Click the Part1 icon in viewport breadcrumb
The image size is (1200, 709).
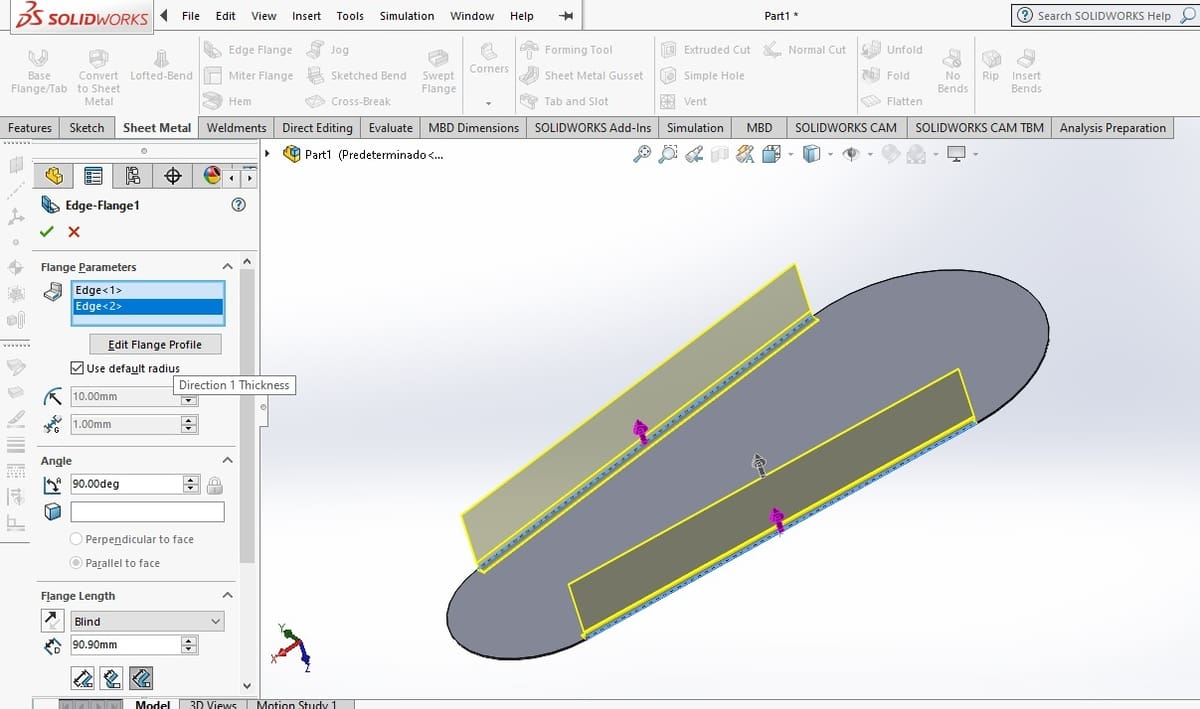(292, 154)
